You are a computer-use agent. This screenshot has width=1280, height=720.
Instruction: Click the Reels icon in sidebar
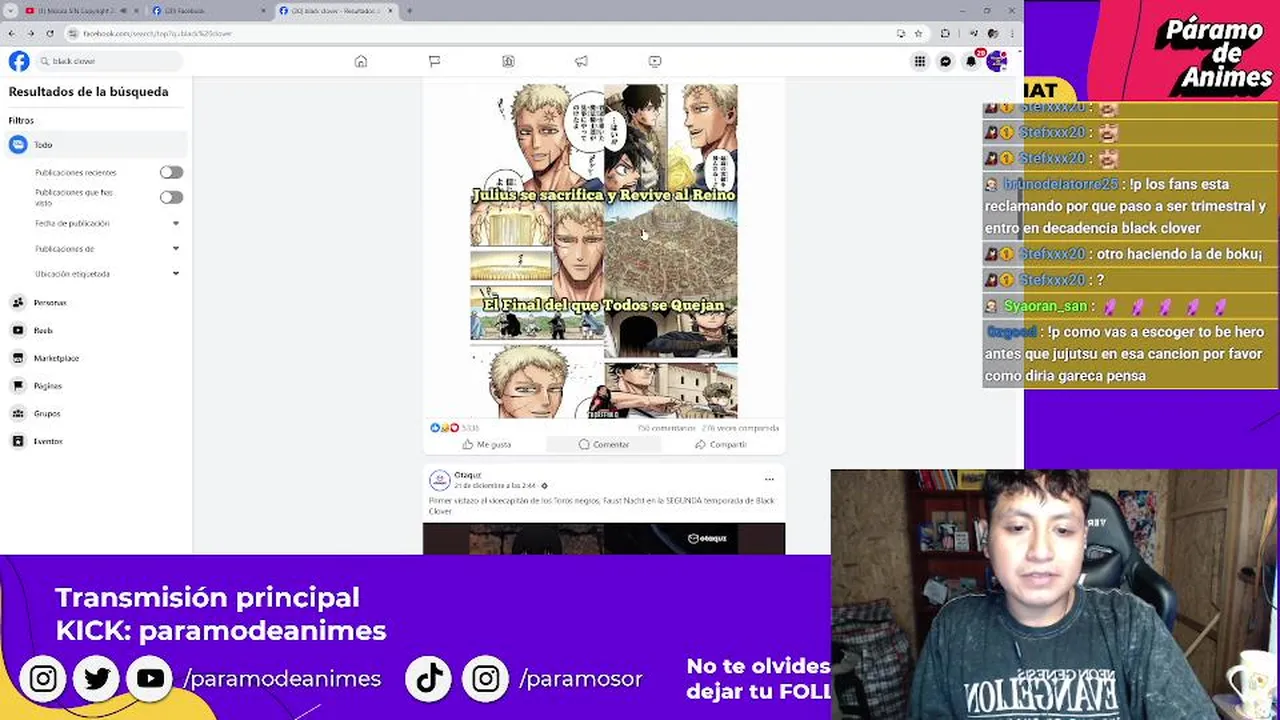pos(18,330)
